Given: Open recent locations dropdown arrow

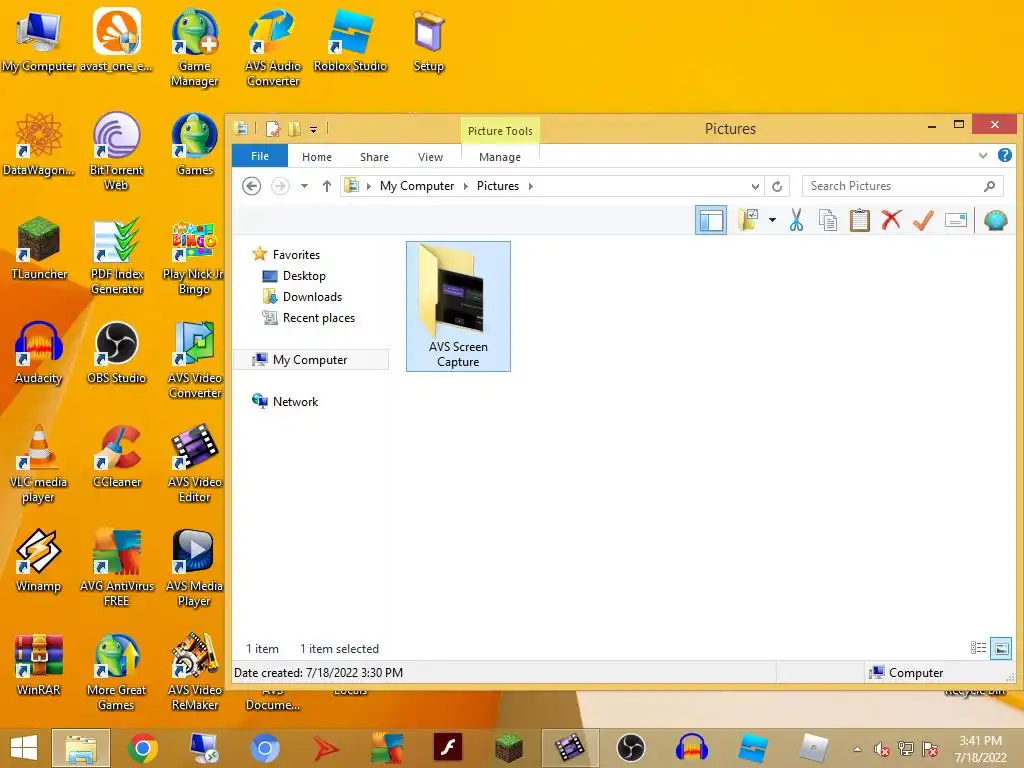Looking at the screenshot, I should pyautogui.click(x=304, y=186).
